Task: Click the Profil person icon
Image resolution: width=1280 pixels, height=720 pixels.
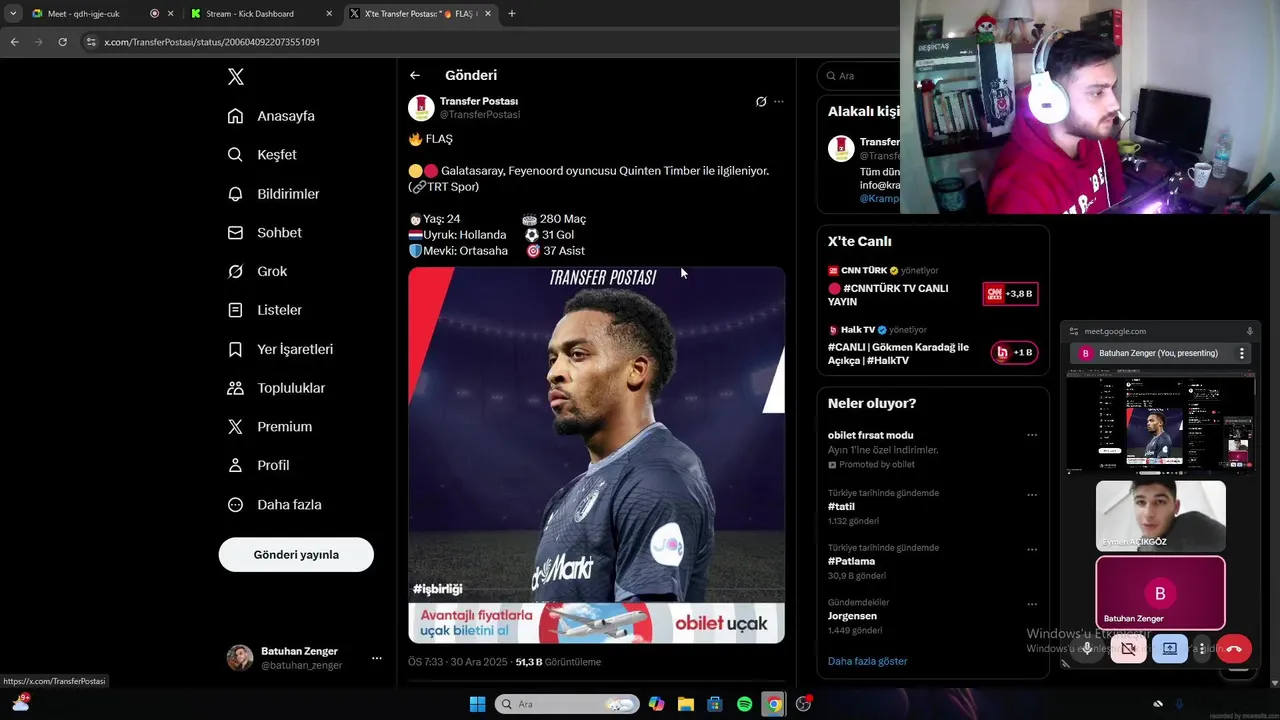Action: [235, 465]
